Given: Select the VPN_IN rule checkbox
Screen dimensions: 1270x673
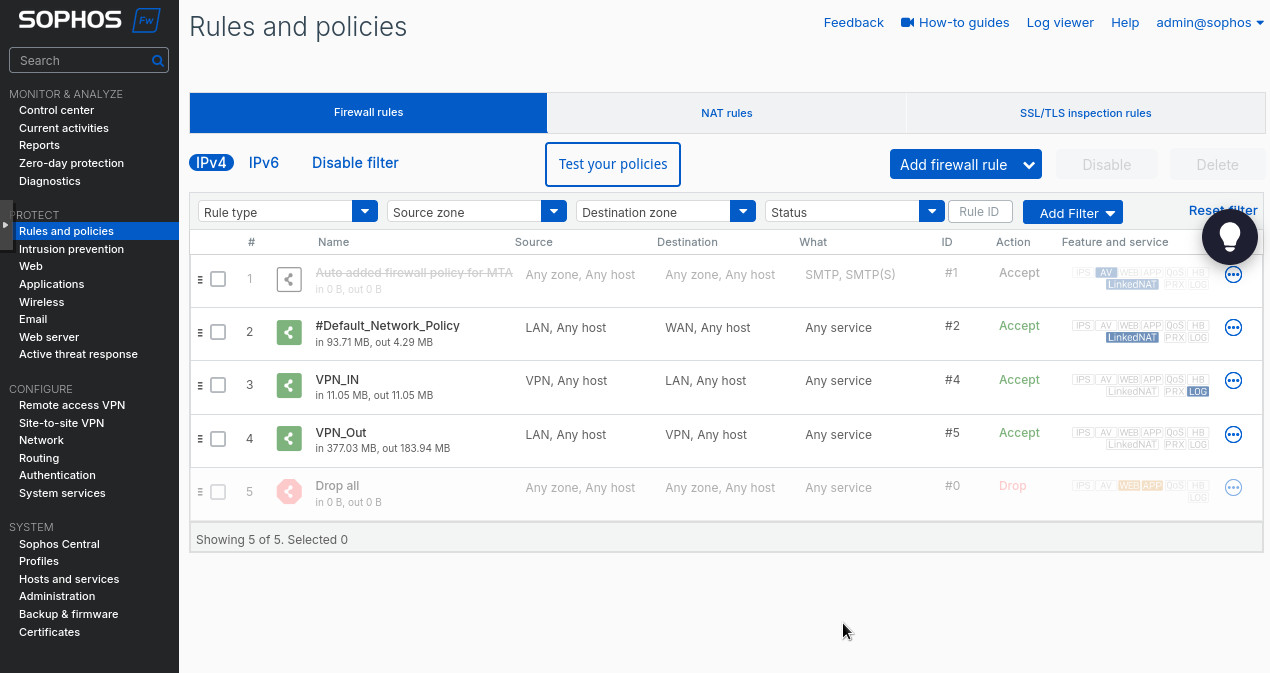Looking at the screenshot, I should coord(218,385).
